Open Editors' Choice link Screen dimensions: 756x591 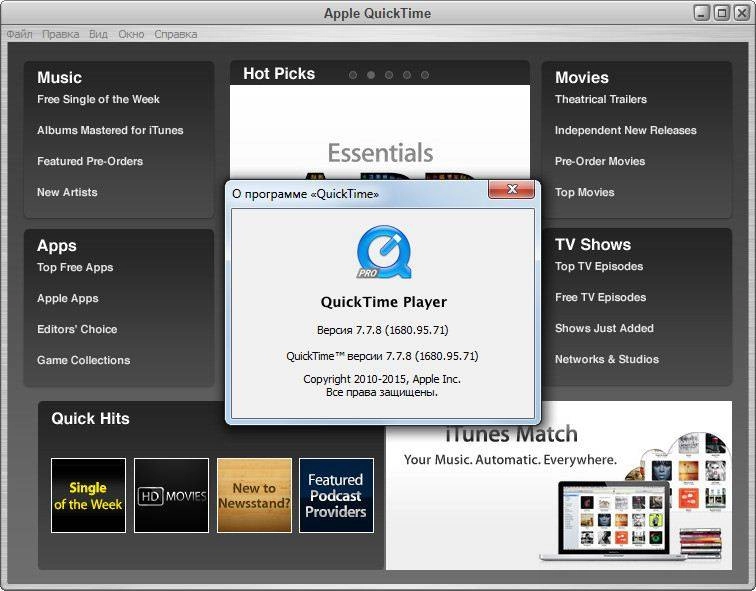click(x=77, y=329)
